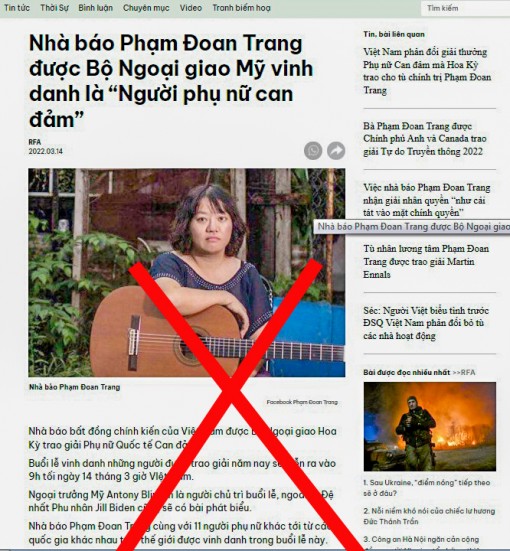Click the share arrow icon
The width and height of the screenshot is (510, 551).
tap(336, 151)
